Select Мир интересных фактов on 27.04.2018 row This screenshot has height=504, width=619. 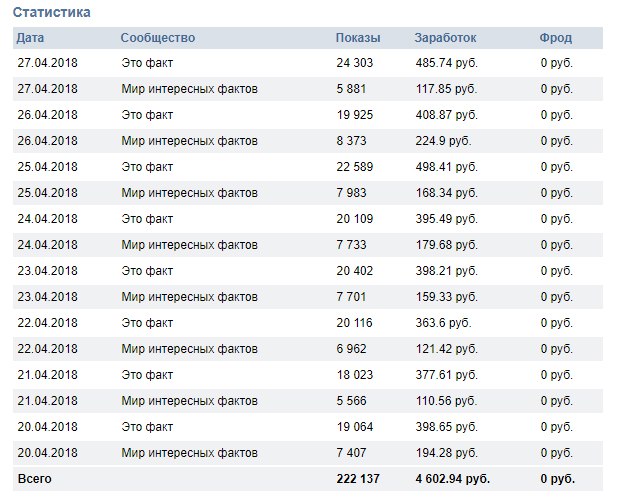(x=189, y=89)
